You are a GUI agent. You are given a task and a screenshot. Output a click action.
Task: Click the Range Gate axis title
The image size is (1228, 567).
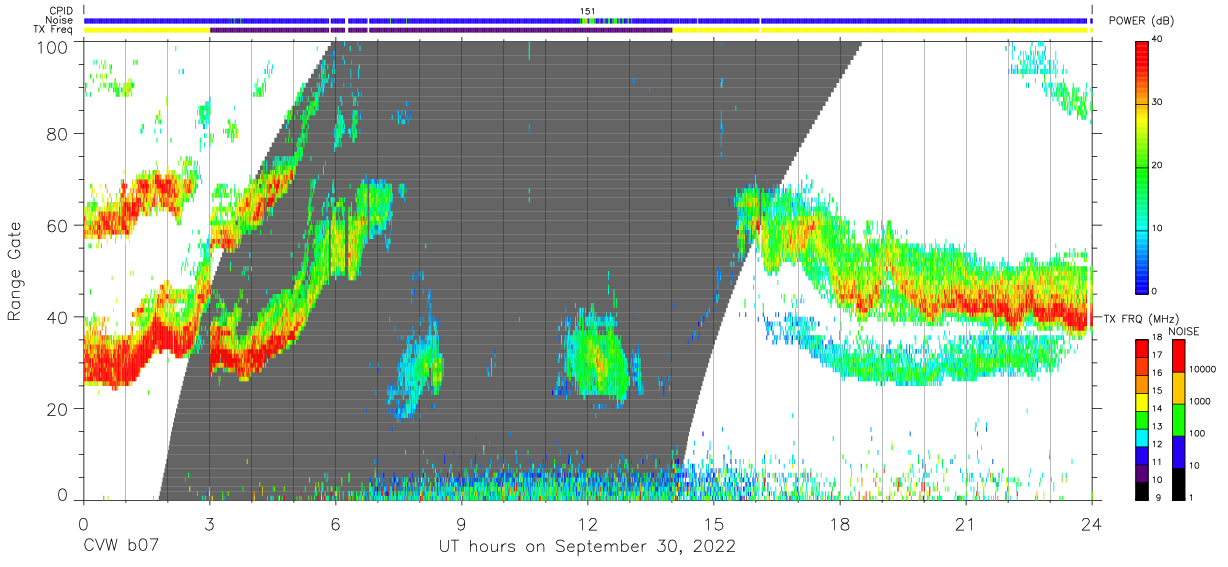16,271
